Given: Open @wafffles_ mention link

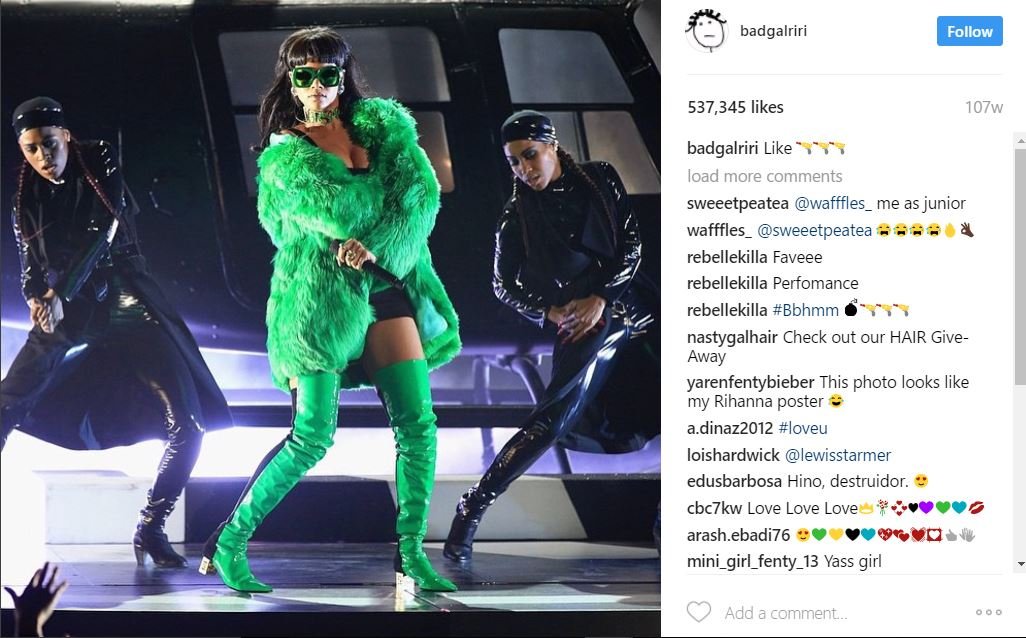Looking at the screenshot, I should click(x=832, y=204).
